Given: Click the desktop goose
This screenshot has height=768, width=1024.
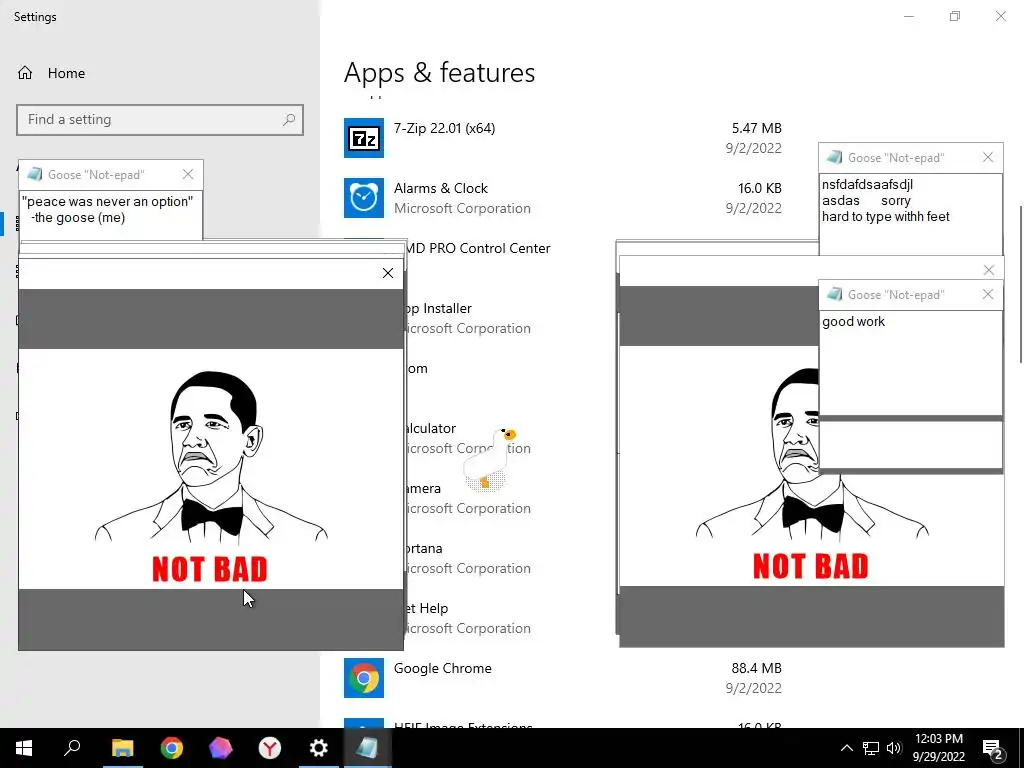Looking at the screenshot, I should [x=490, y=459].
